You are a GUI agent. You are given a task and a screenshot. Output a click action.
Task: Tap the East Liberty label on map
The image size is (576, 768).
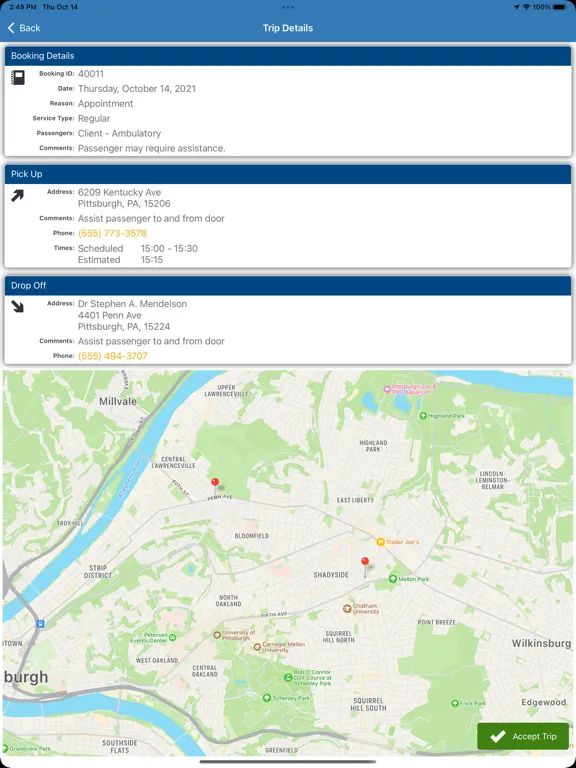[x=355, y=500]
